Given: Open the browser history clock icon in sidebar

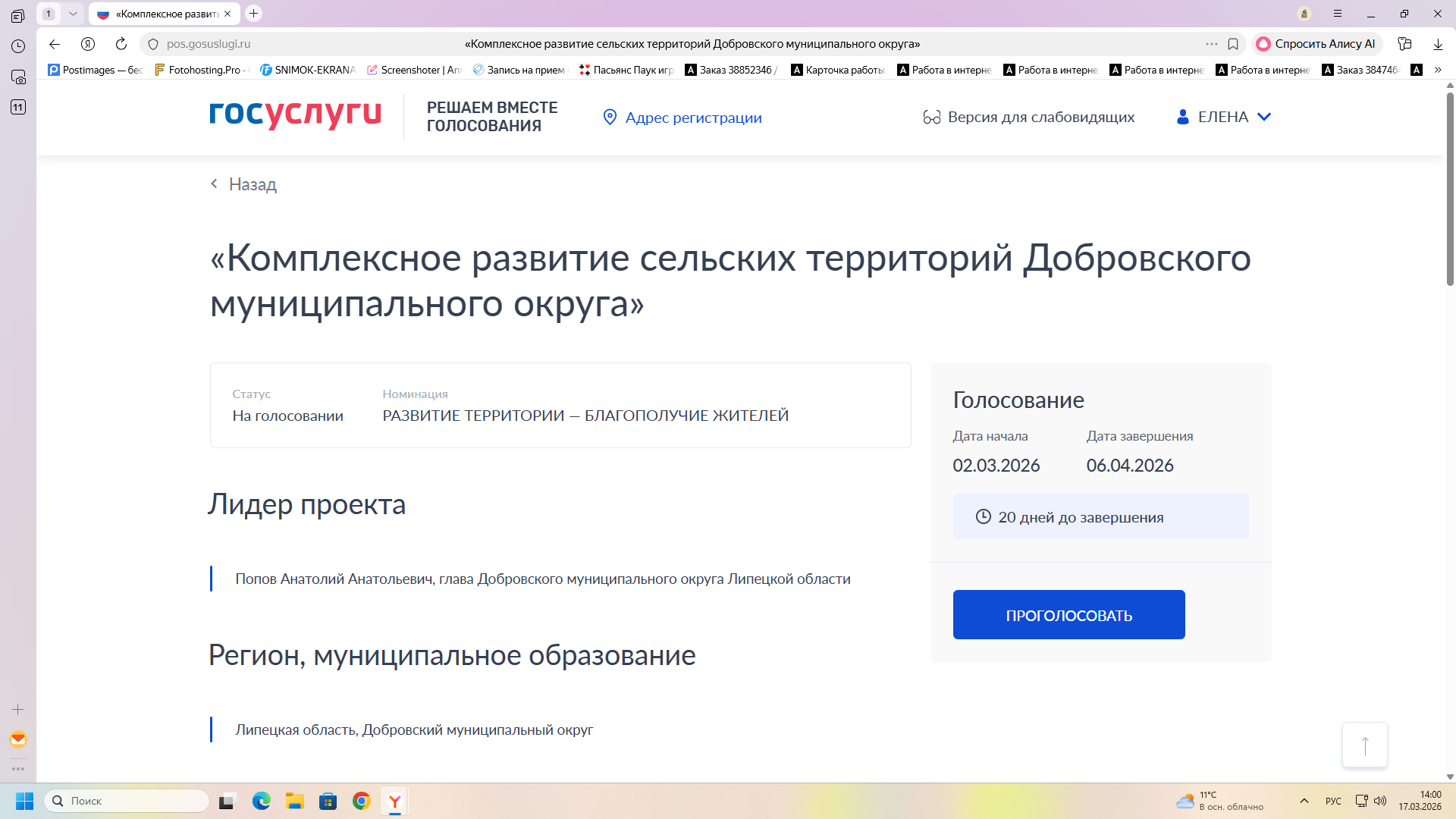Looking at the screenshot, I should coord(18,46).
